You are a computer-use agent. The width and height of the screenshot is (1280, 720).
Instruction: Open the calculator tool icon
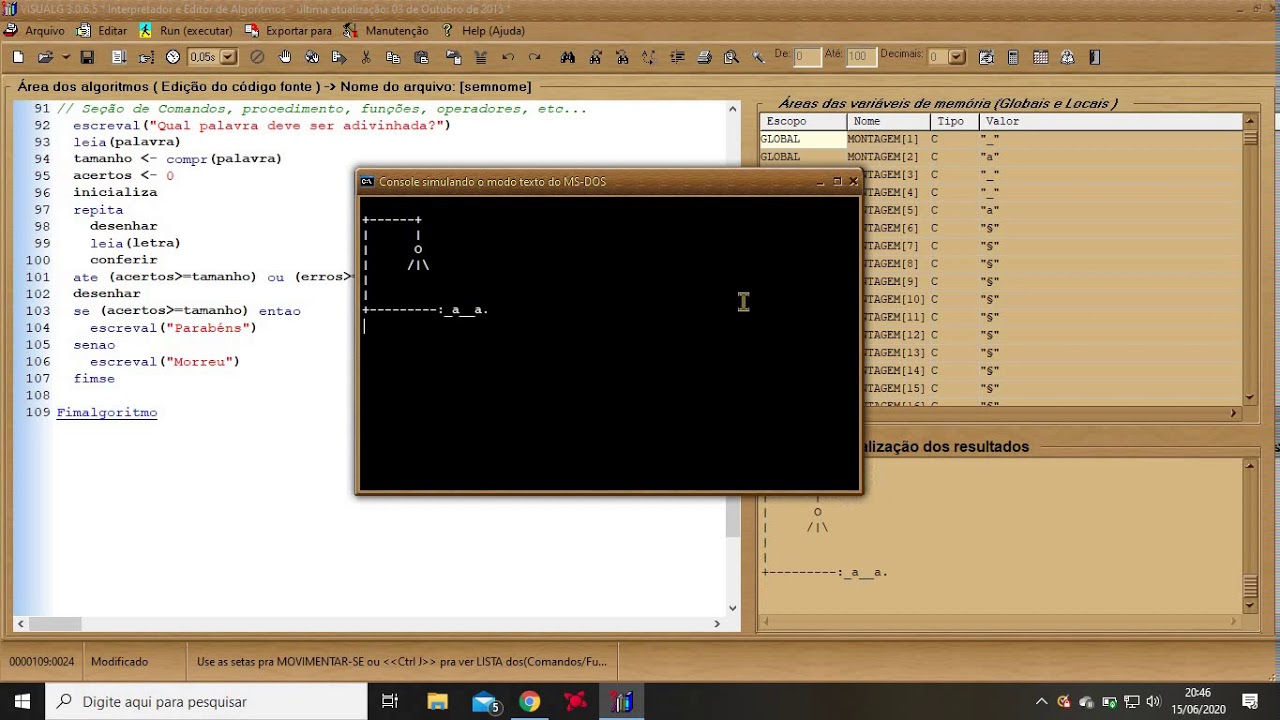click(x=1013, y=57)
